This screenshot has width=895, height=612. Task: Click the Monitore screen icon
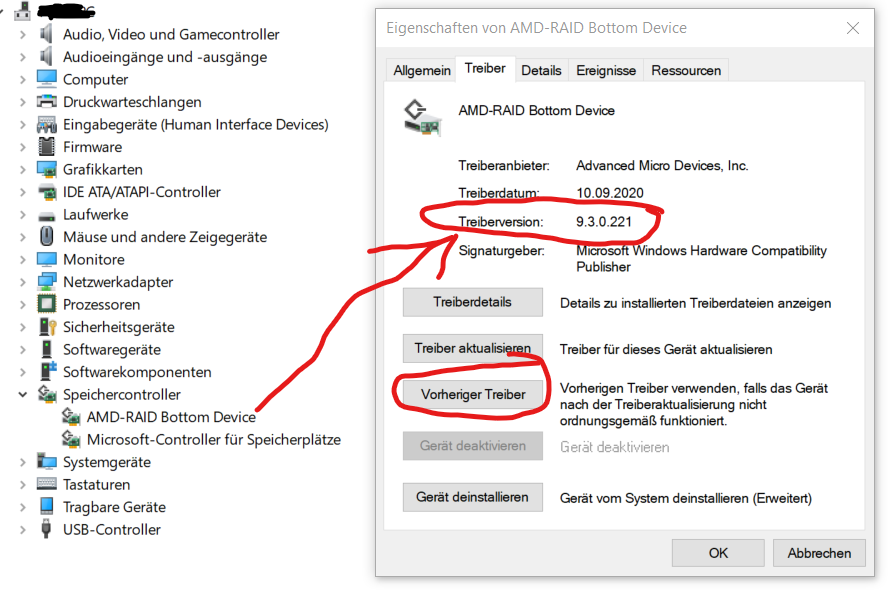[46, 259]
